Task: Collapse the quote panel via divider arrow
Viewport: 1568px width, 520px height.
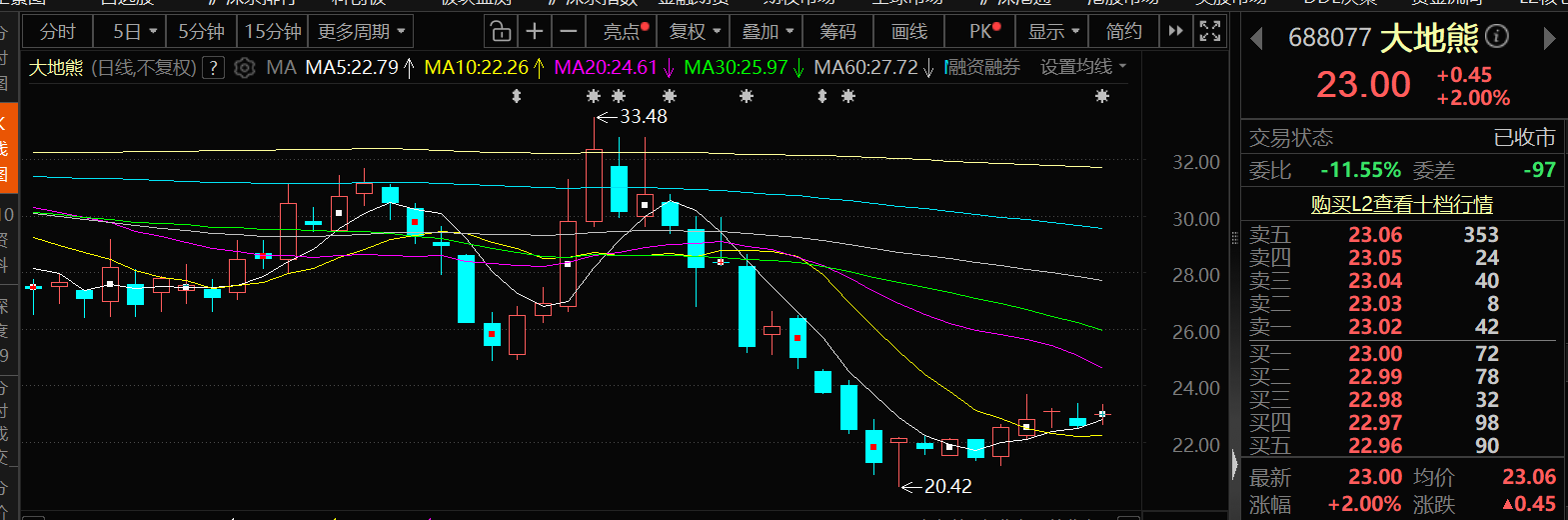Action: (x=1235, y=466)
